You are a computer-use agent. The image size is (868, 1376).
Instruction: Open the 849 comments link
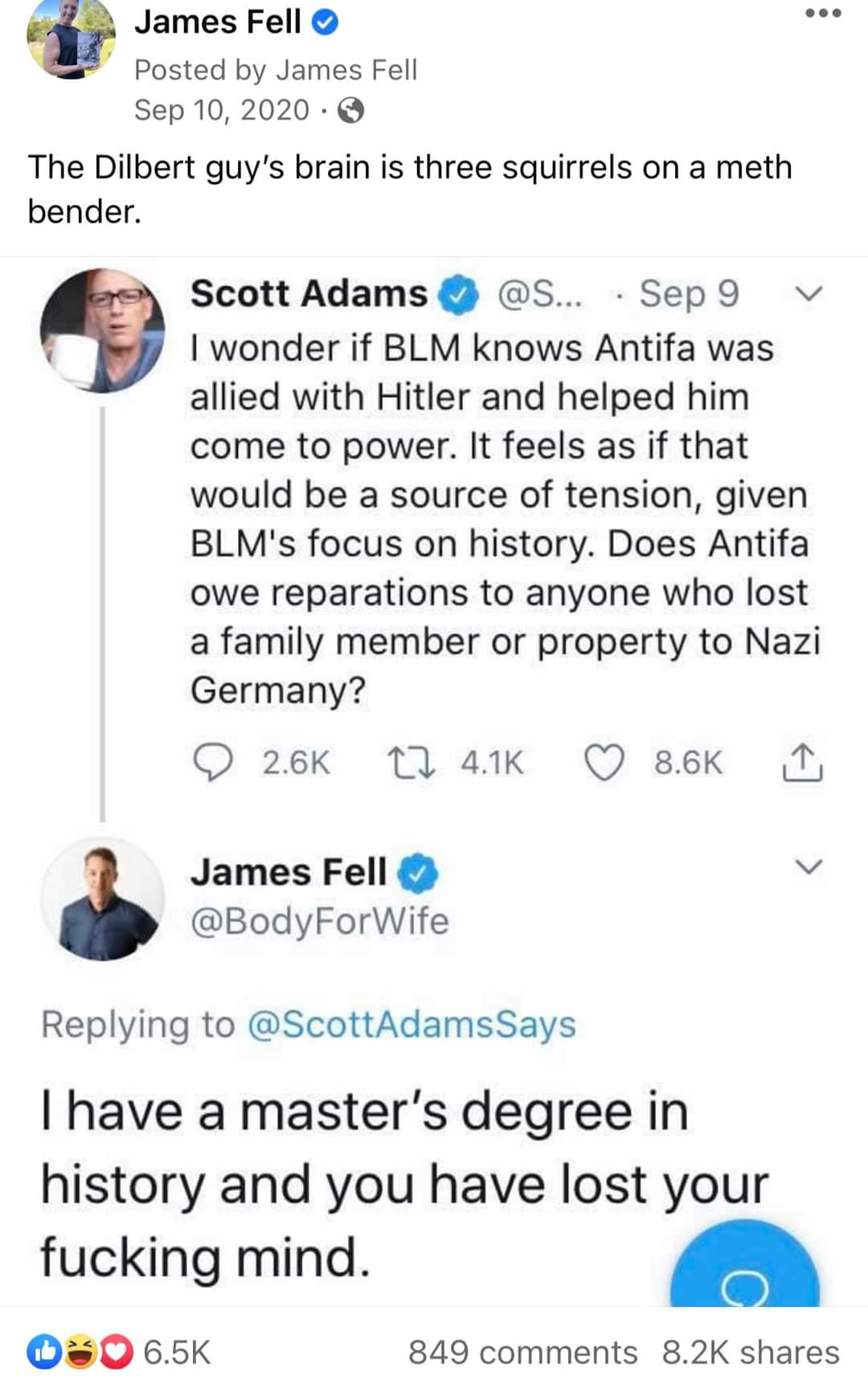(522, 1352)
